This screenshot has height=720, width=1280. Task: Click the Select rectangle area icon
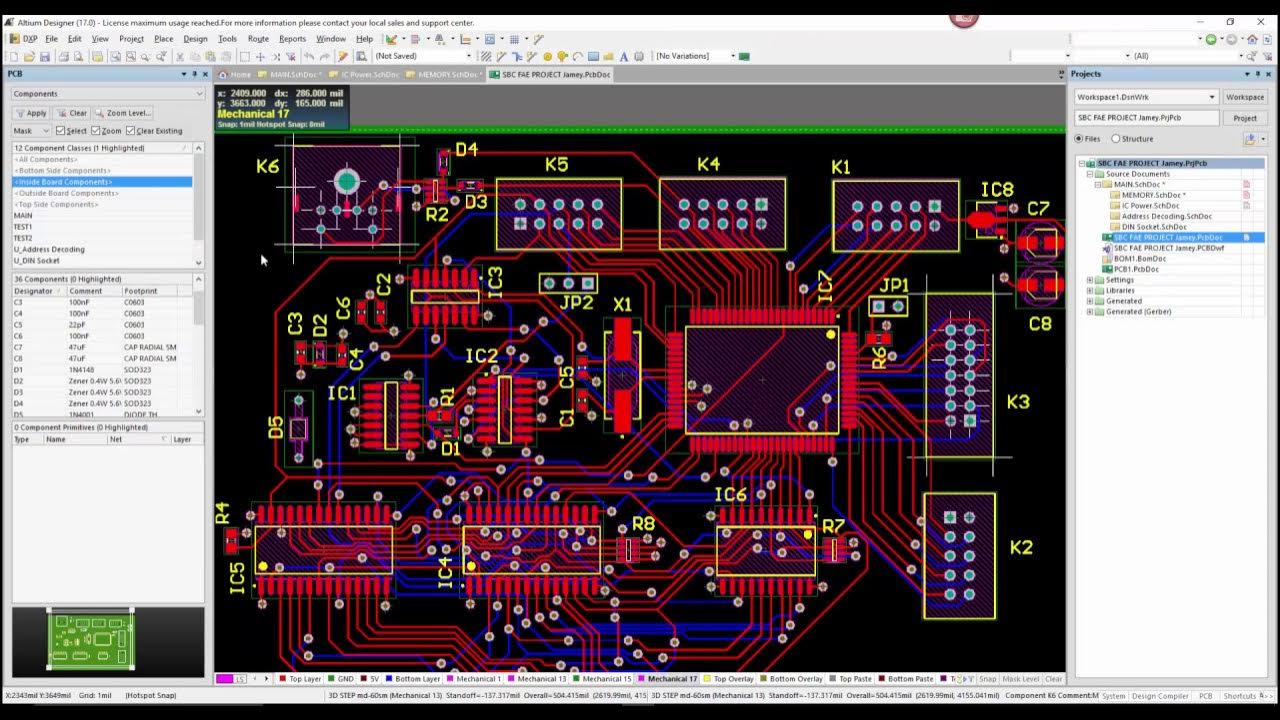pyautogui.click(x=244, y=56)
